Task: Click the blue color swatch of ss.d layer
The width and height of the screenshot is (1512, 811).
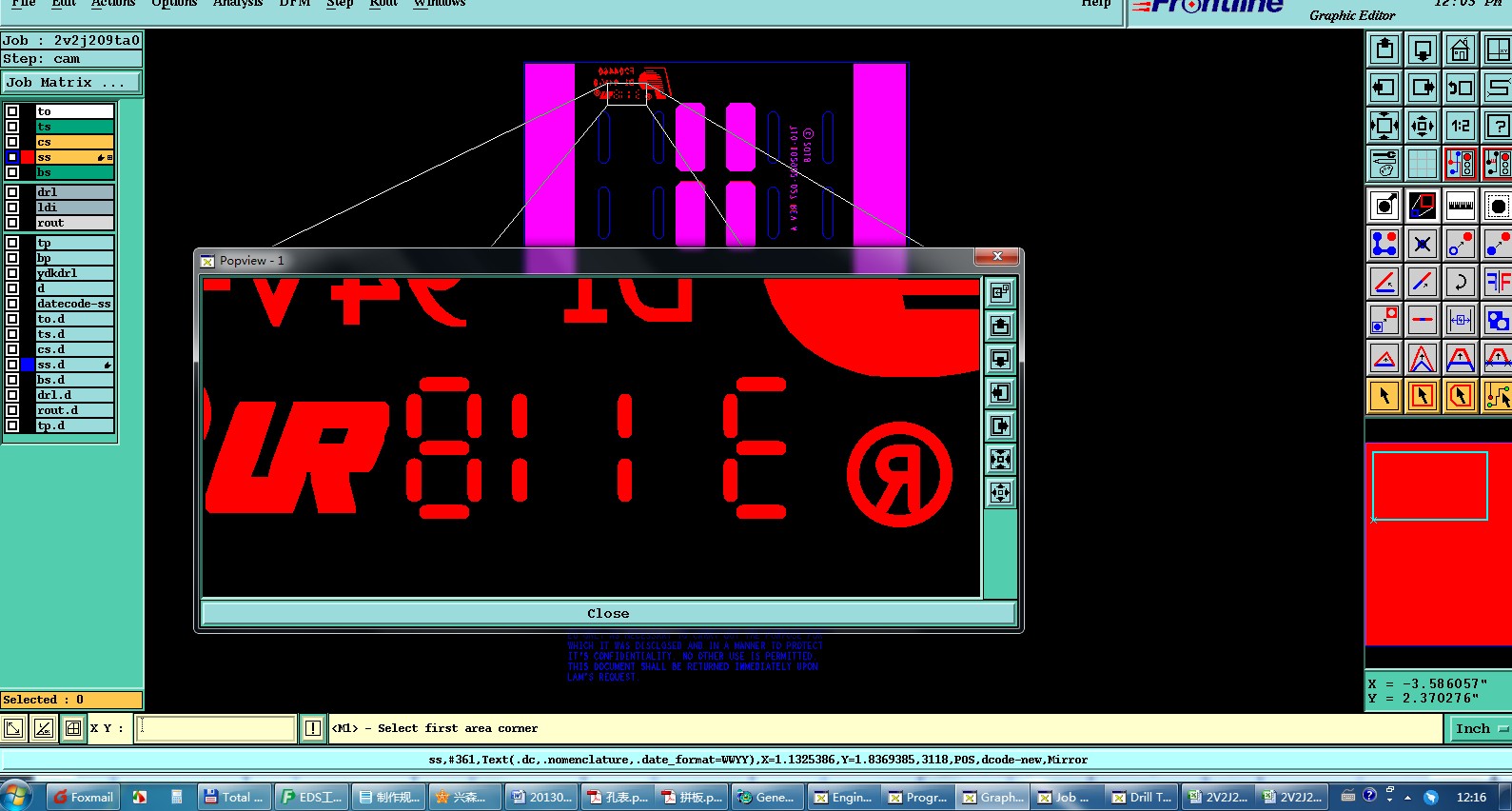Action: coord(29,365)
